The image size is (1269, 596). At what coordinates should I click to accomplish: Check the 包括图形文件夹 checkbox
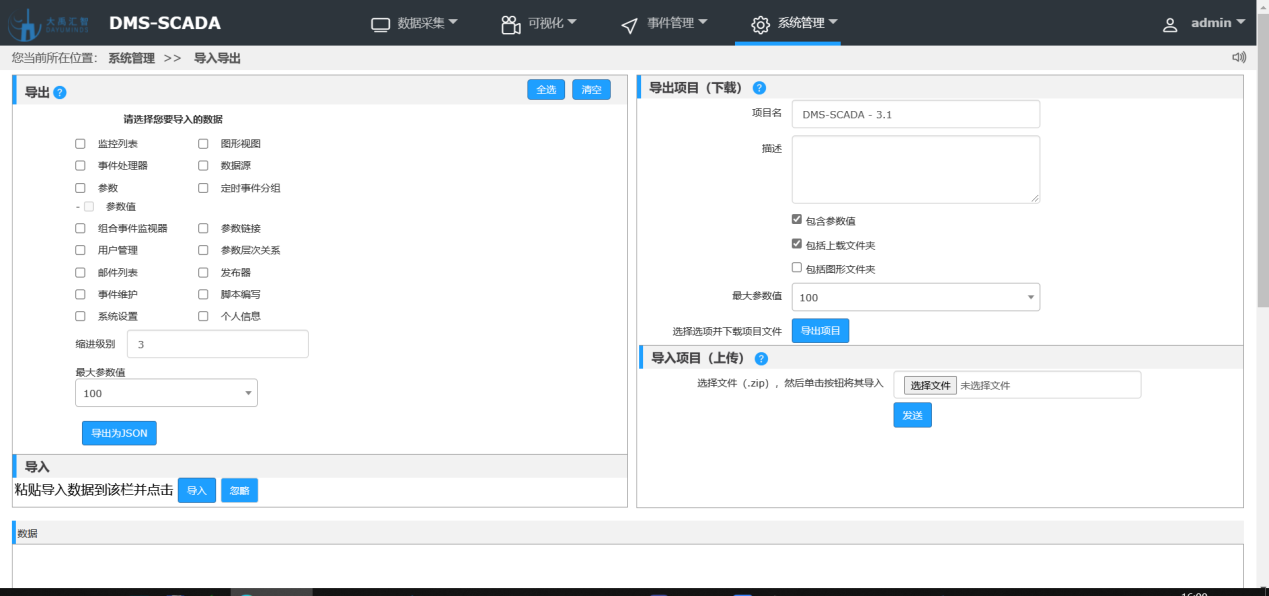pyautogui.click(x=797, y=267)
